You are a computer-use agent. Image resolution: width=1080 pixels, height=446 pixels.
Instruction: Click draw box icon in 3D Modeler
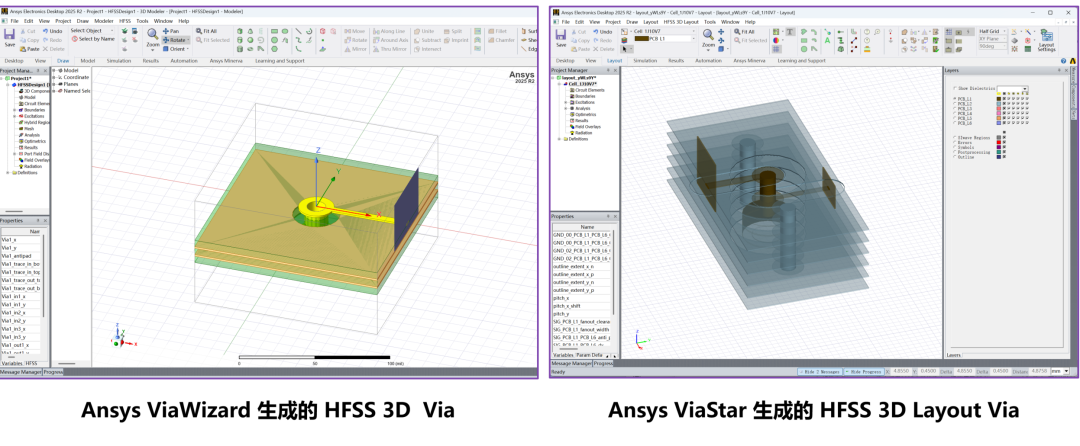click(240, 31)
